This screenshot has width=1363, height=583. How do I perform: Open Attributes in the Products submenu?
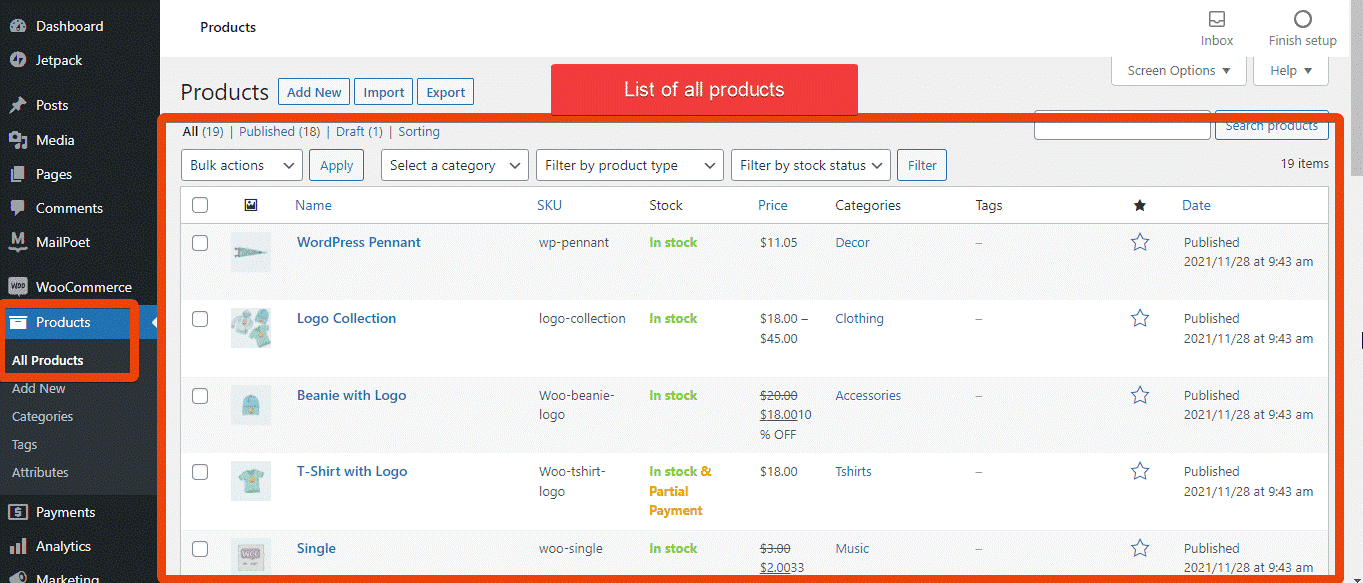(x=40, y=472)
